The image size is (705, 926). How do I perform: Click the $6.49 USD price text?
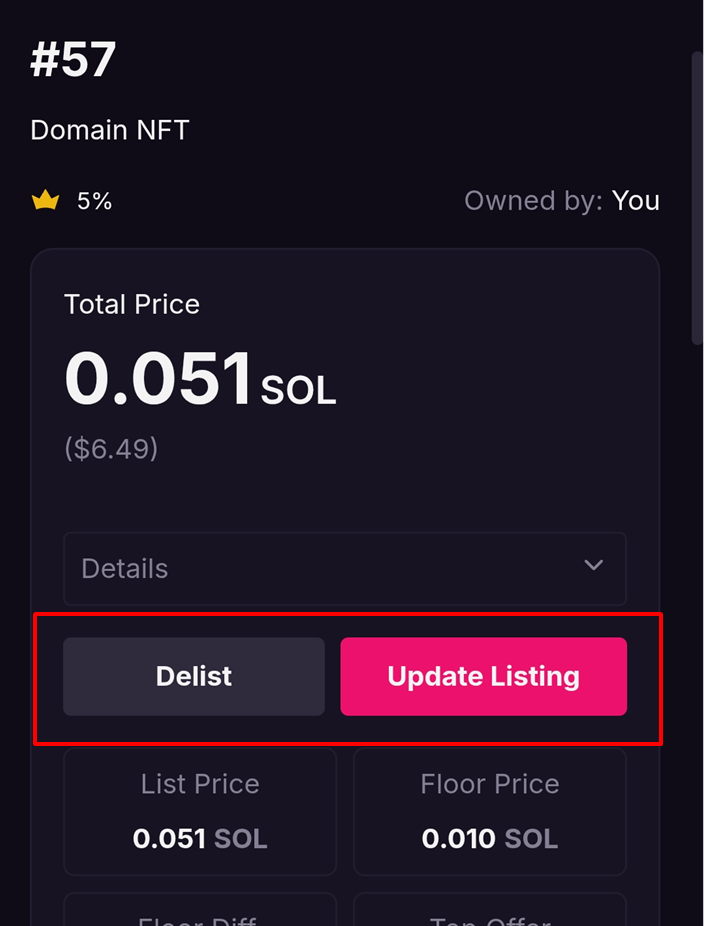111,448
